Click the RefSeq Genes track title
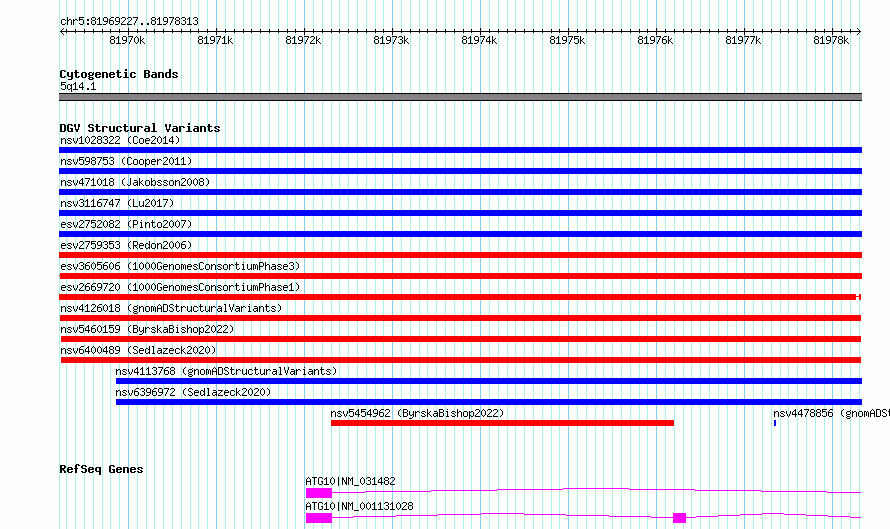The width and height of the screenshot is (890, 529). (101, 469)
